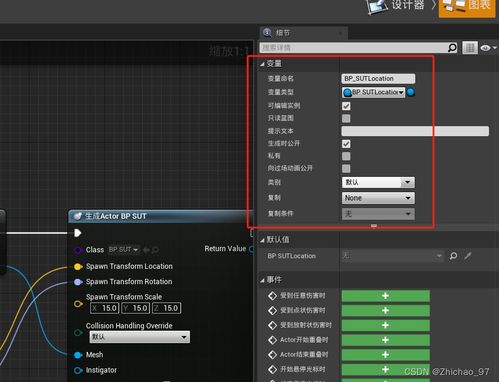Toggle the eye view options icon
The image size is (499, 382).
coord(488,48)
